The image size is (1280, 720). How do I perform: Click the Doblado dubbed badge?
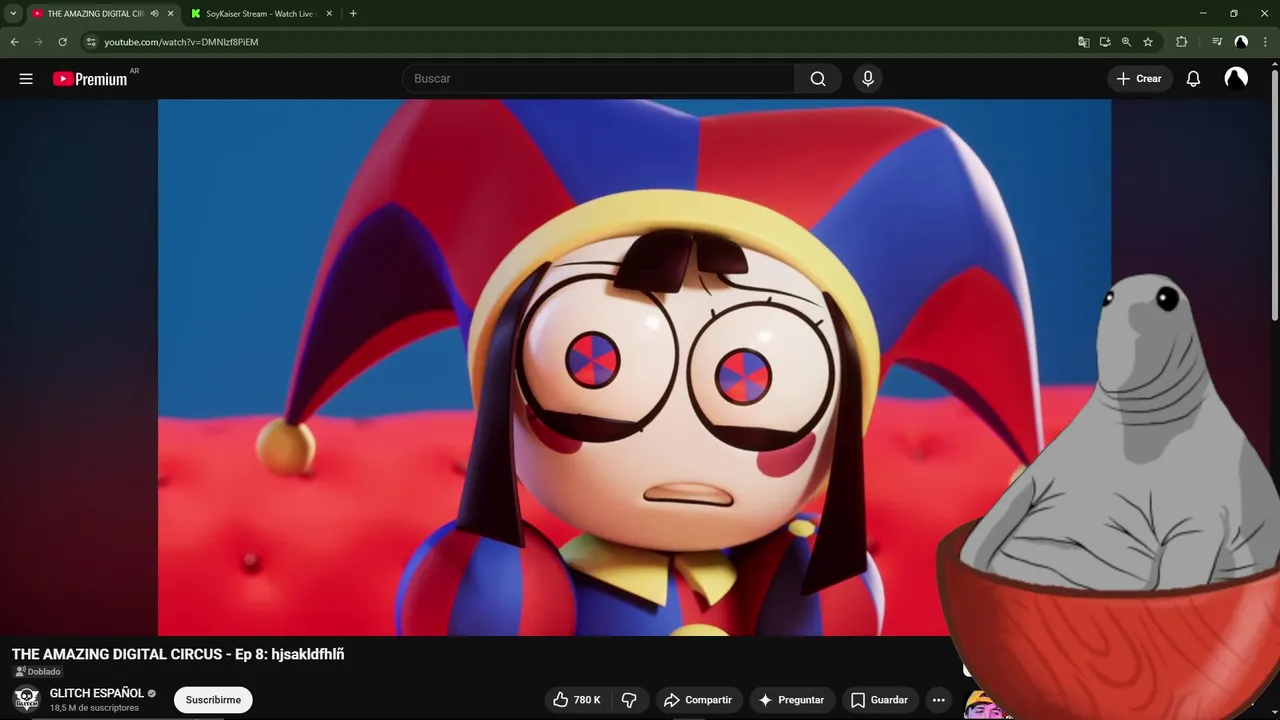pyautogui.click(x=38, y=672)
